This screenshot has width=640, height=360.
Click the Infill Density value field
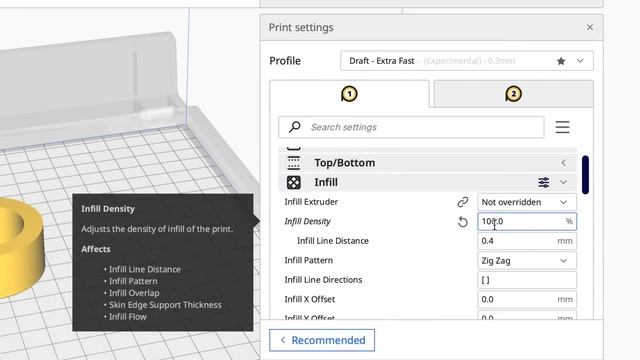527,221
